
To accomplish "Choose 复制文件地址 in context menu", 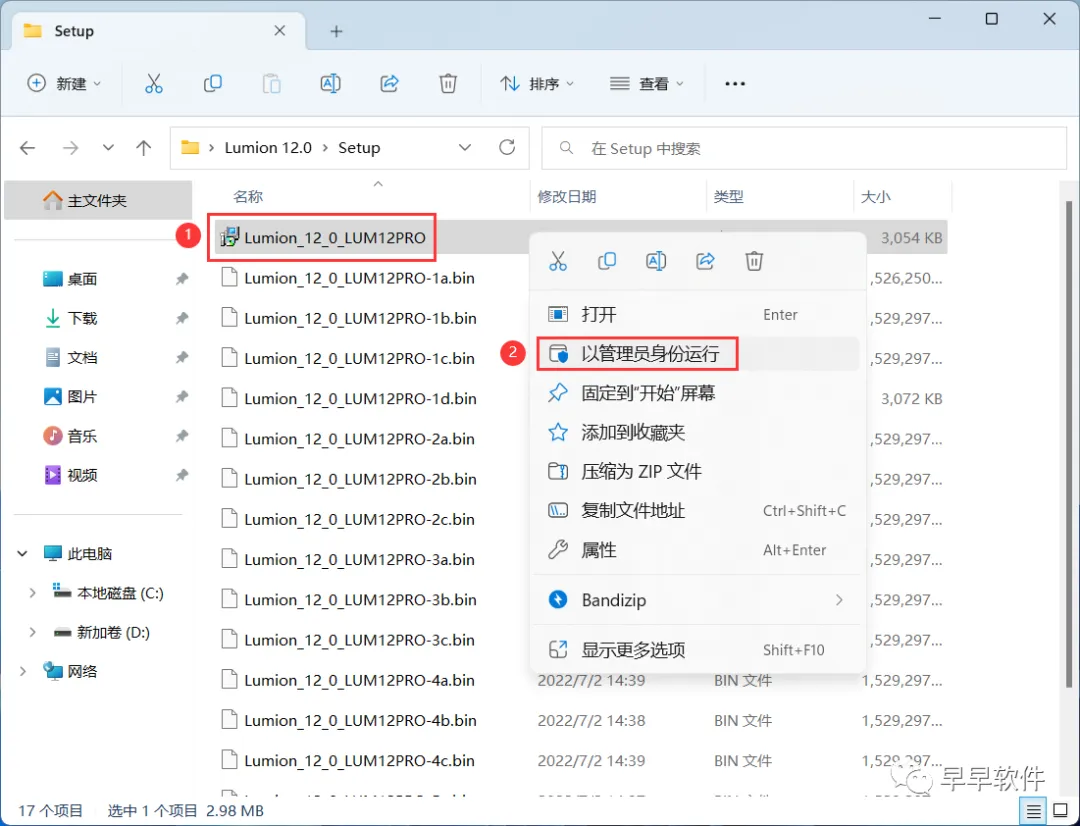I will tap(697, 511).
